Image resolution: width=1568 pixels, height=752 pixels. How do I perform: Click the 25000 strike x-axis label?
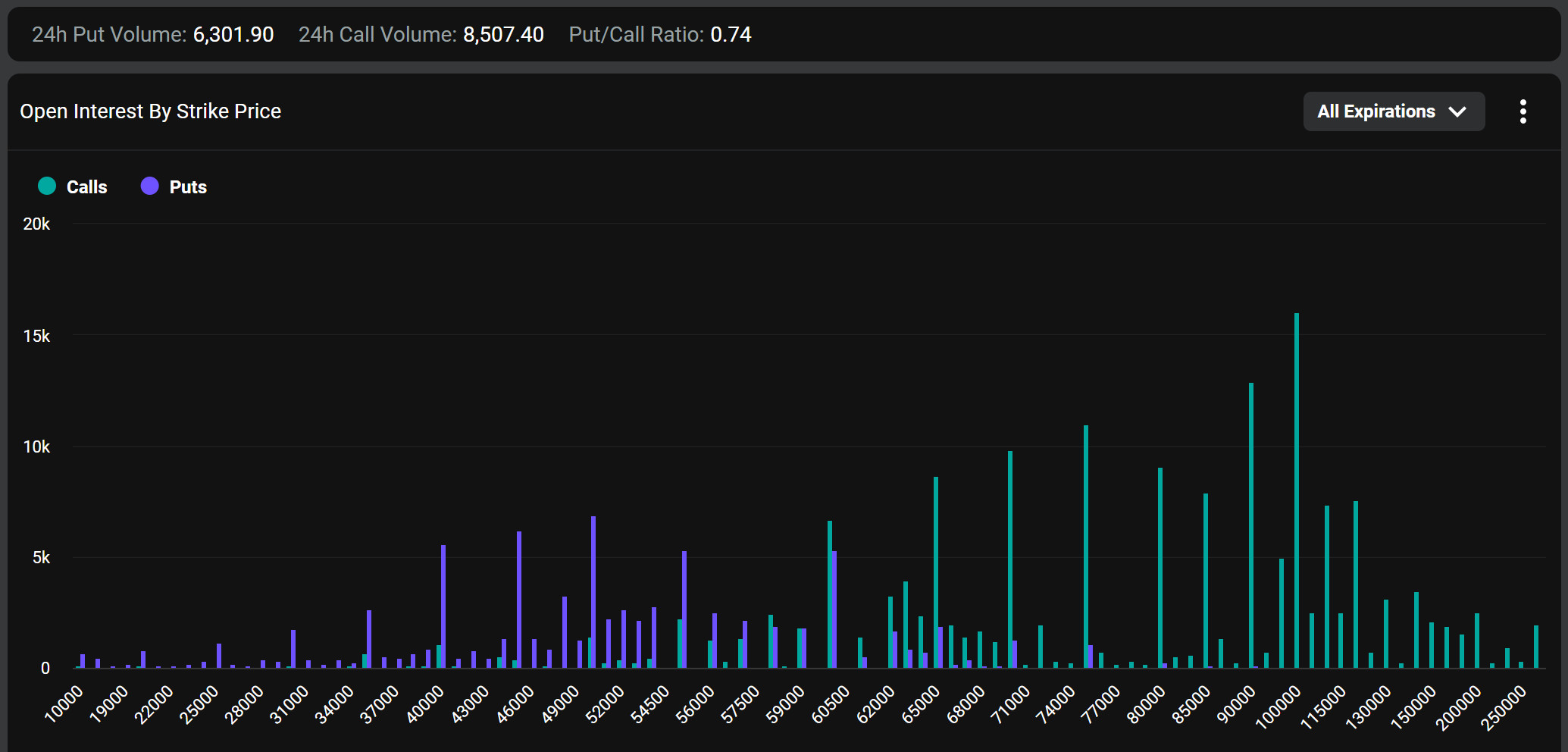tap(200, 703)
